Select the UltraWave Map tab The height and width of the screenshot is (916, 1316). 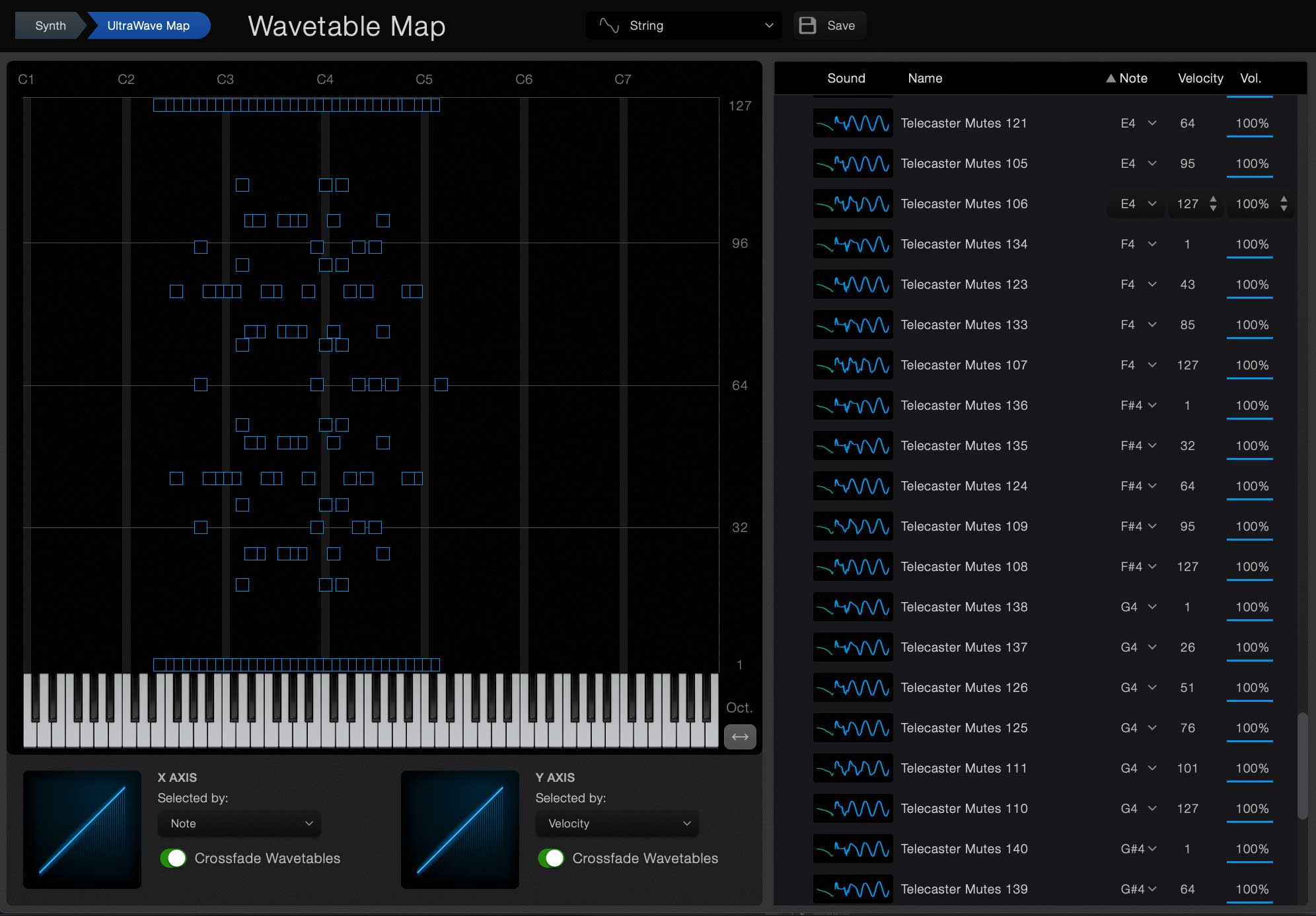147,25
